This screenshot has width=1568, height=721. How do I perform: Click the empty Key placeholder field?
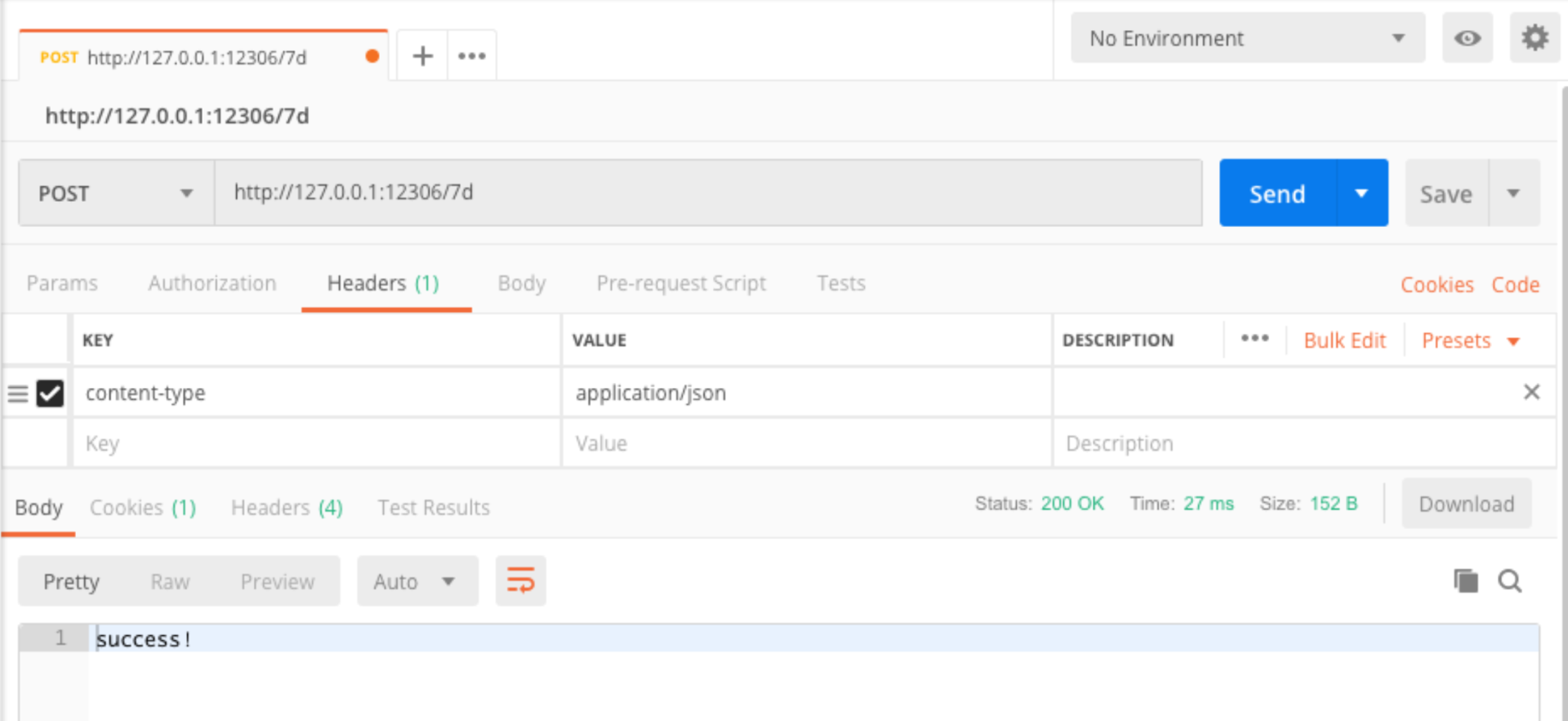click(316, 443)
